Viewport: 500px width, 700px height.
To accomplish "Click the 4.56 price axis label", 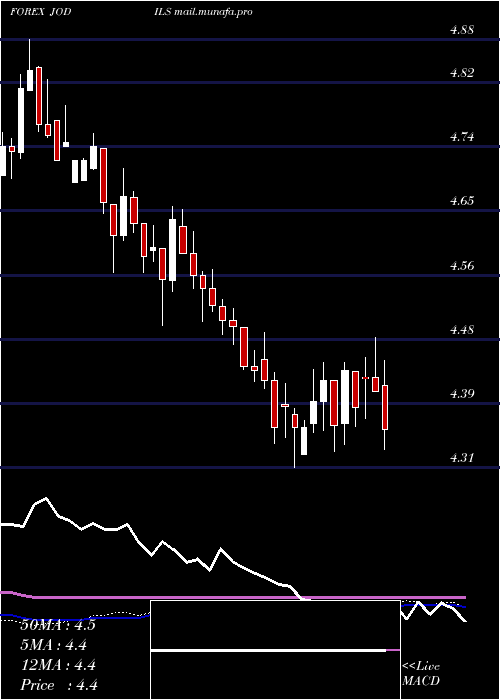I will 461,266.
